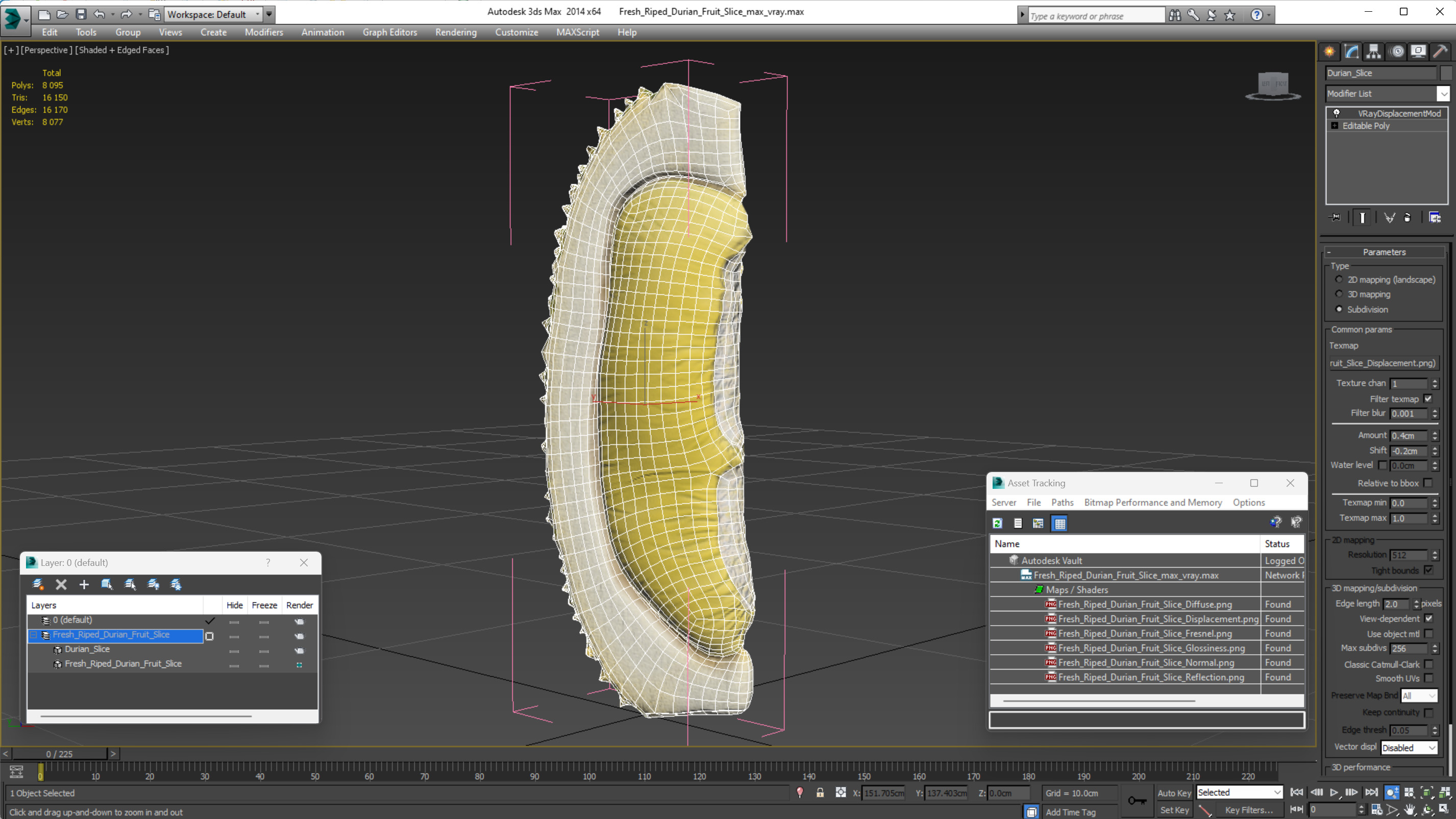Image resolution: width=1456 pixels, height=819 pixels.
Task: Open the Modify command panel tab
Action: pos(1351,52)
